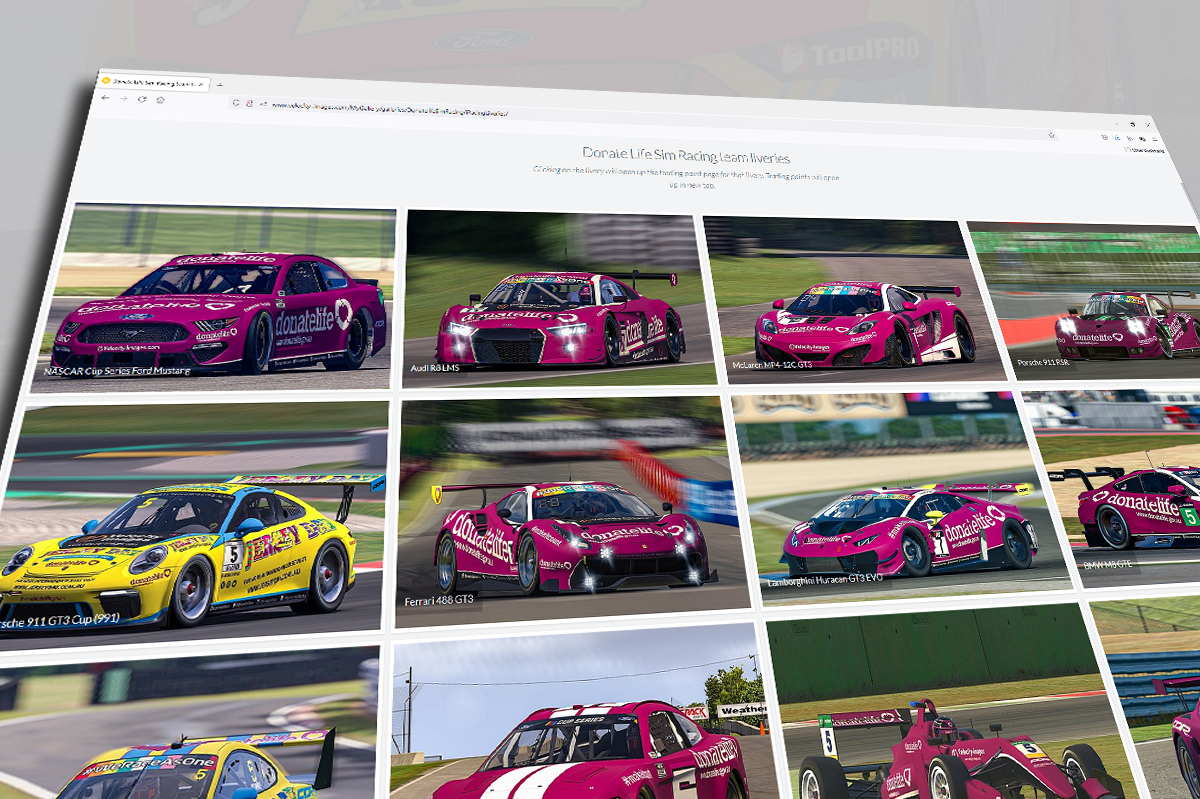Bookmark this page with star icon

pos(1051,135)
